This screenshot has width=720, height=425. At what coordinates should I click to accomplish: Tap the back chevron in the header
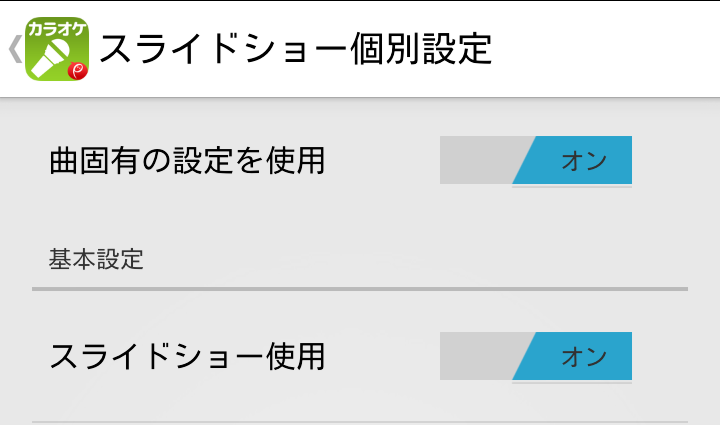pyautogui.click(x=15, y=49)
